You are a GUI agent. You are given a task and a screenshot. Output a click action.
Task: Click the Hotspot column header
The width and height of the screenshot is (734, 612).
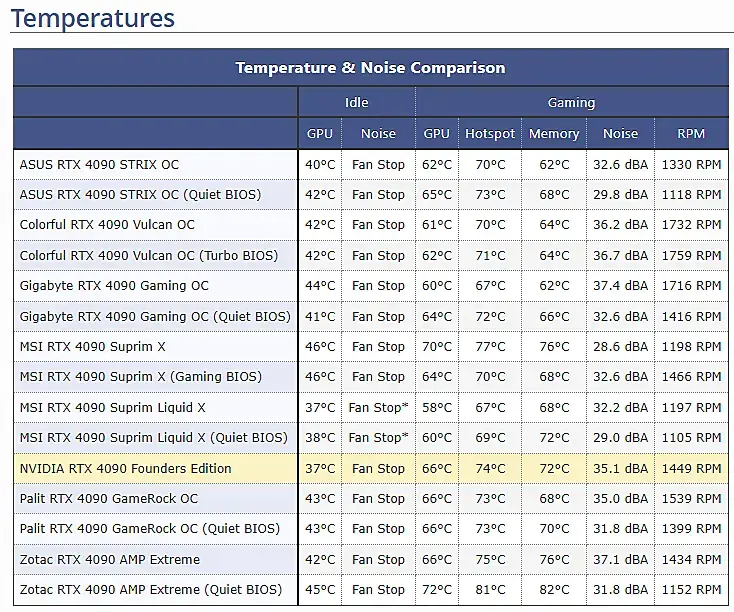[490, 133]
